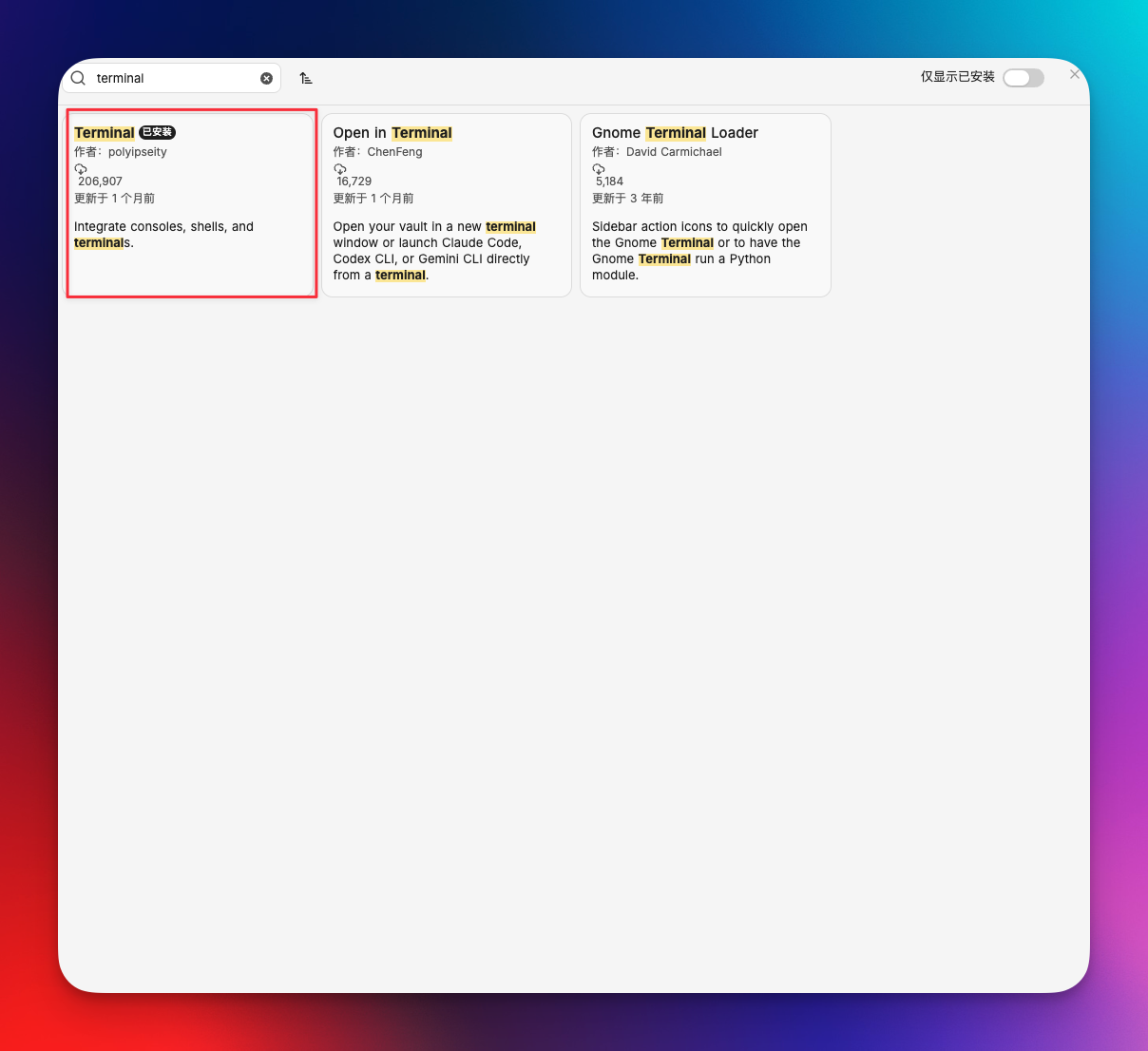
Task: Clear the 'terminal' search text
Action: [x=266, y=78]
